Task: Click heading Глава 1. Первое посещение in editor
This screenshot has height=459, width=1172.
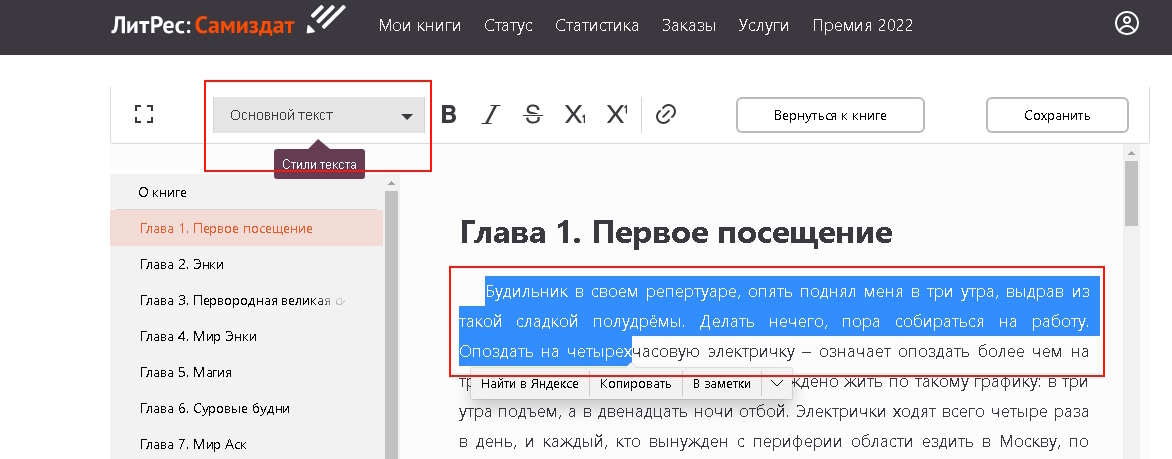Action: click(676, 232)
